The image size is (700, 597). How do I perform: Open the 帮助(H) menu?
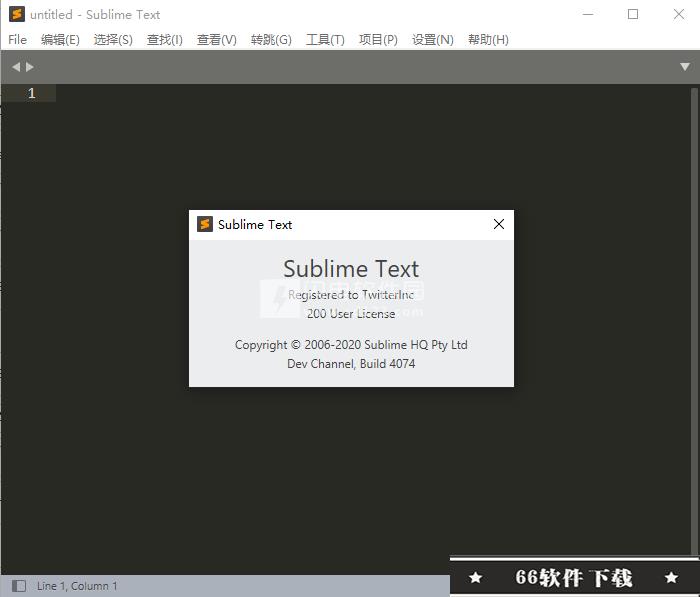(x=488, y=40)
